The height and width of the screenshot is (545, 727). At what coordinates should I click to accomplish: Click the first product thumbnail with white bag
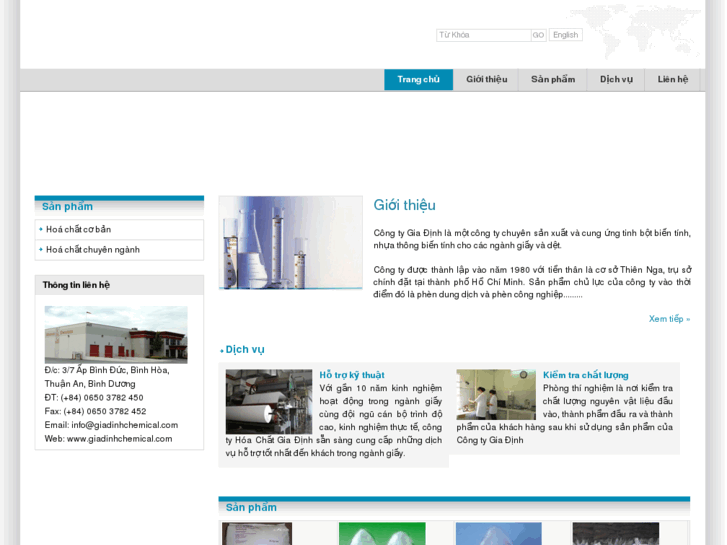(x=257, y=533)
